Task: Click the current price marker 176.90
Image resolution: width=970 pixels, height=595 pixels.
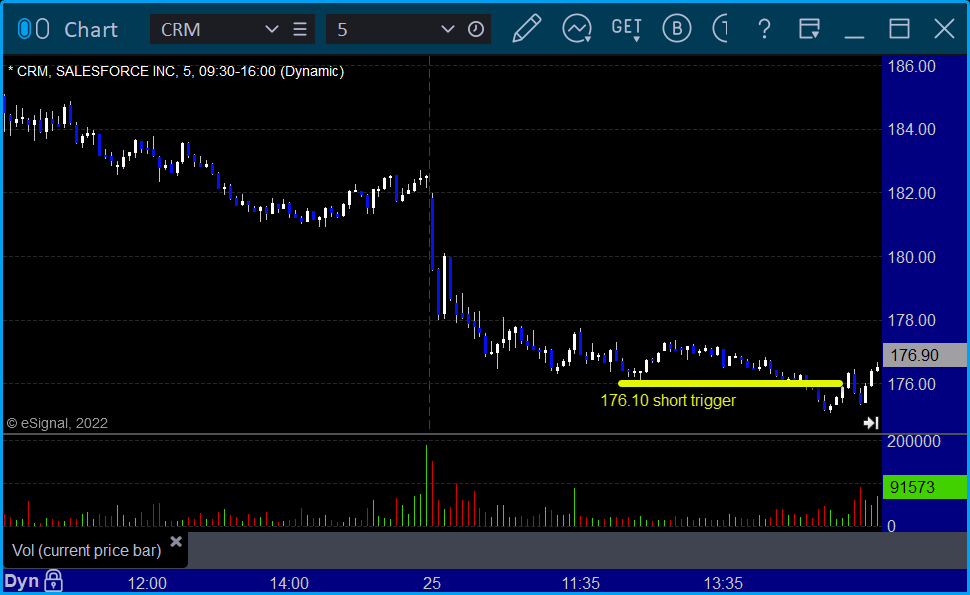Action: coord(924,356)
